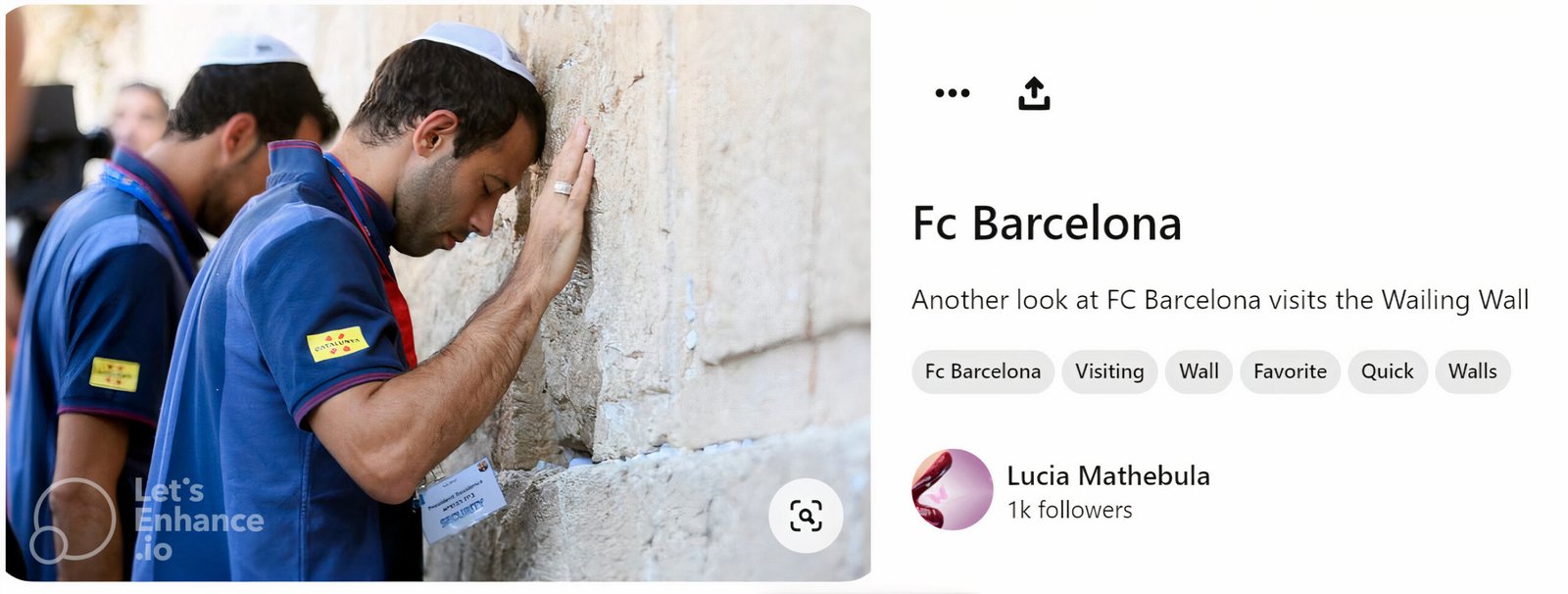Click the security ID badge in the photo
Screen dimensions: 1568x594
(463, 500)
